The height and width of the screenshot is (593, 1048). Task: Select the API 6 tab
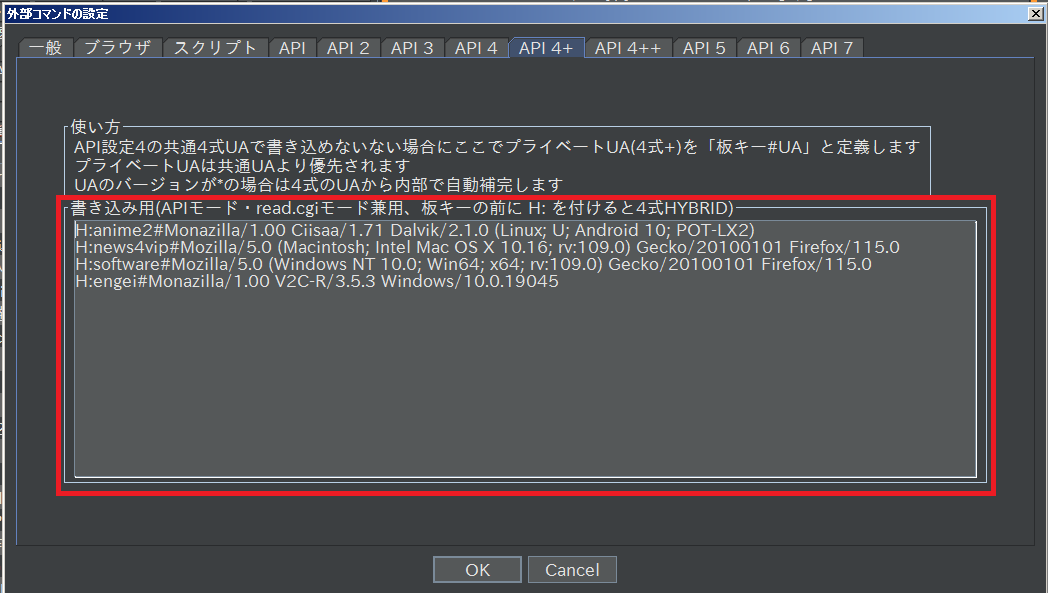pyautogui.click(x=768, y=48)
